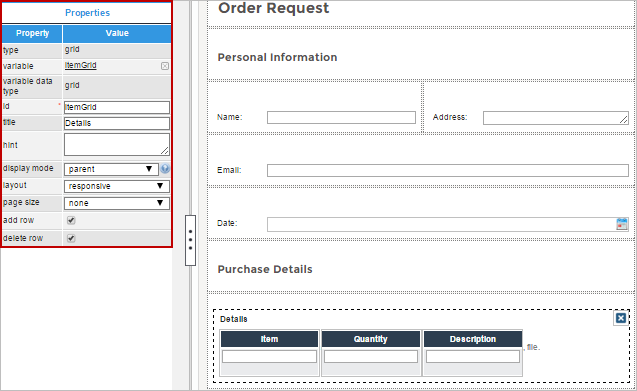637x391 pixels.
Task: Select the Order Request title
Action: click(x=273, y=8)
